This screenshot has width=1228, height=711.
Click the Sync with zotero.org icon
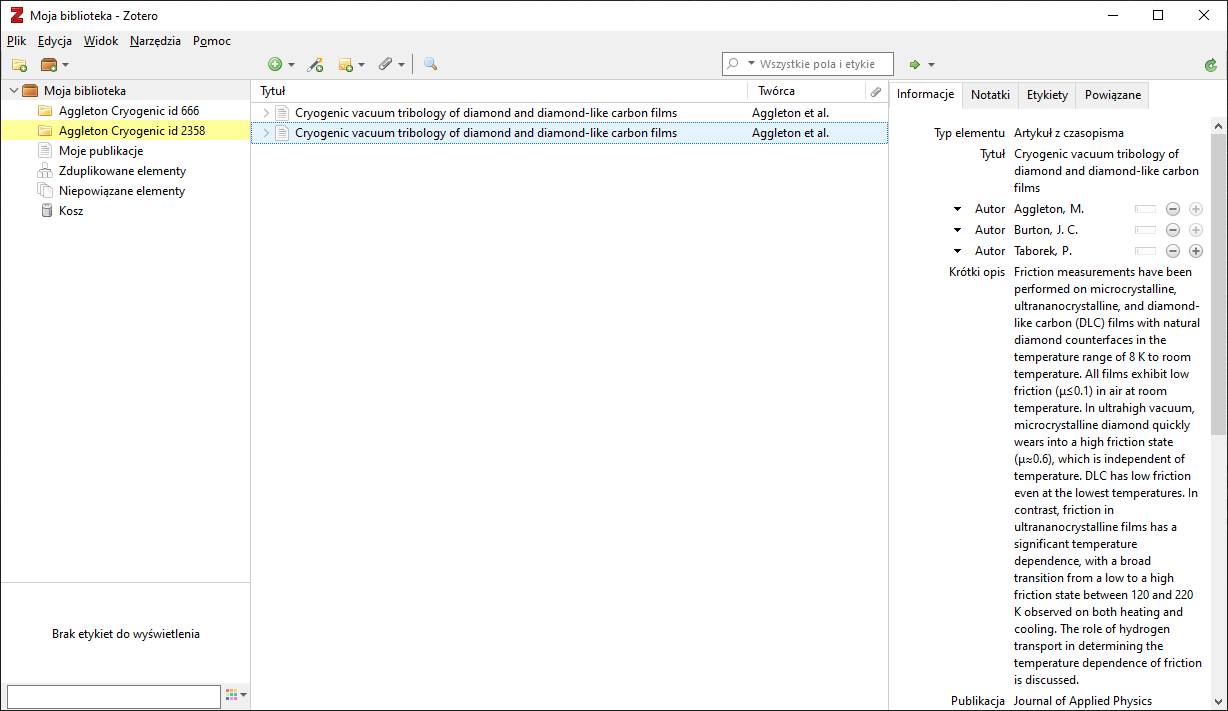point(1211,65)
